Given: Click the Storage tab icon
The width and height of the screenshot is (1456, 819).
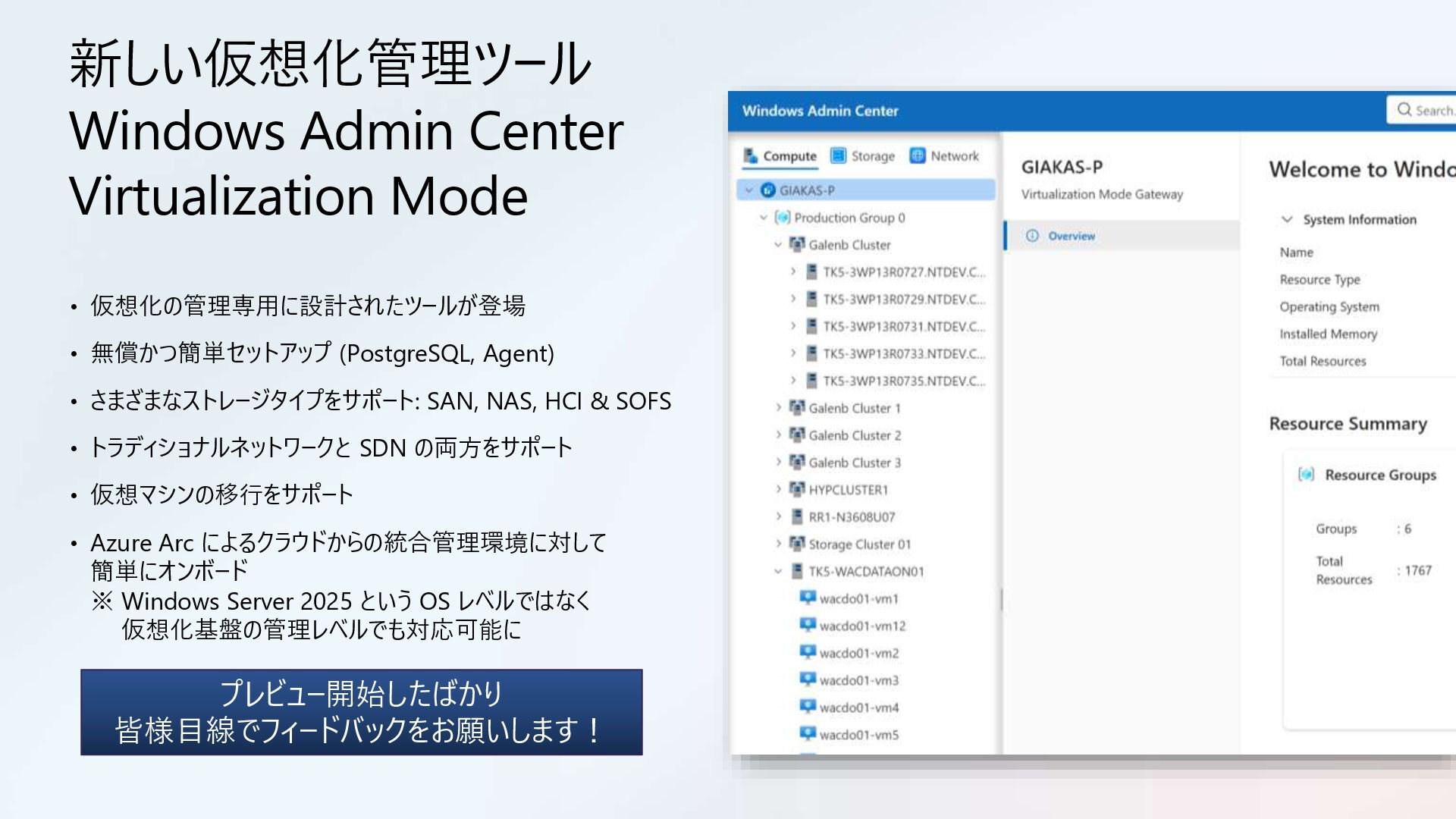Looking at the screenshot, I should coord(838,155).
